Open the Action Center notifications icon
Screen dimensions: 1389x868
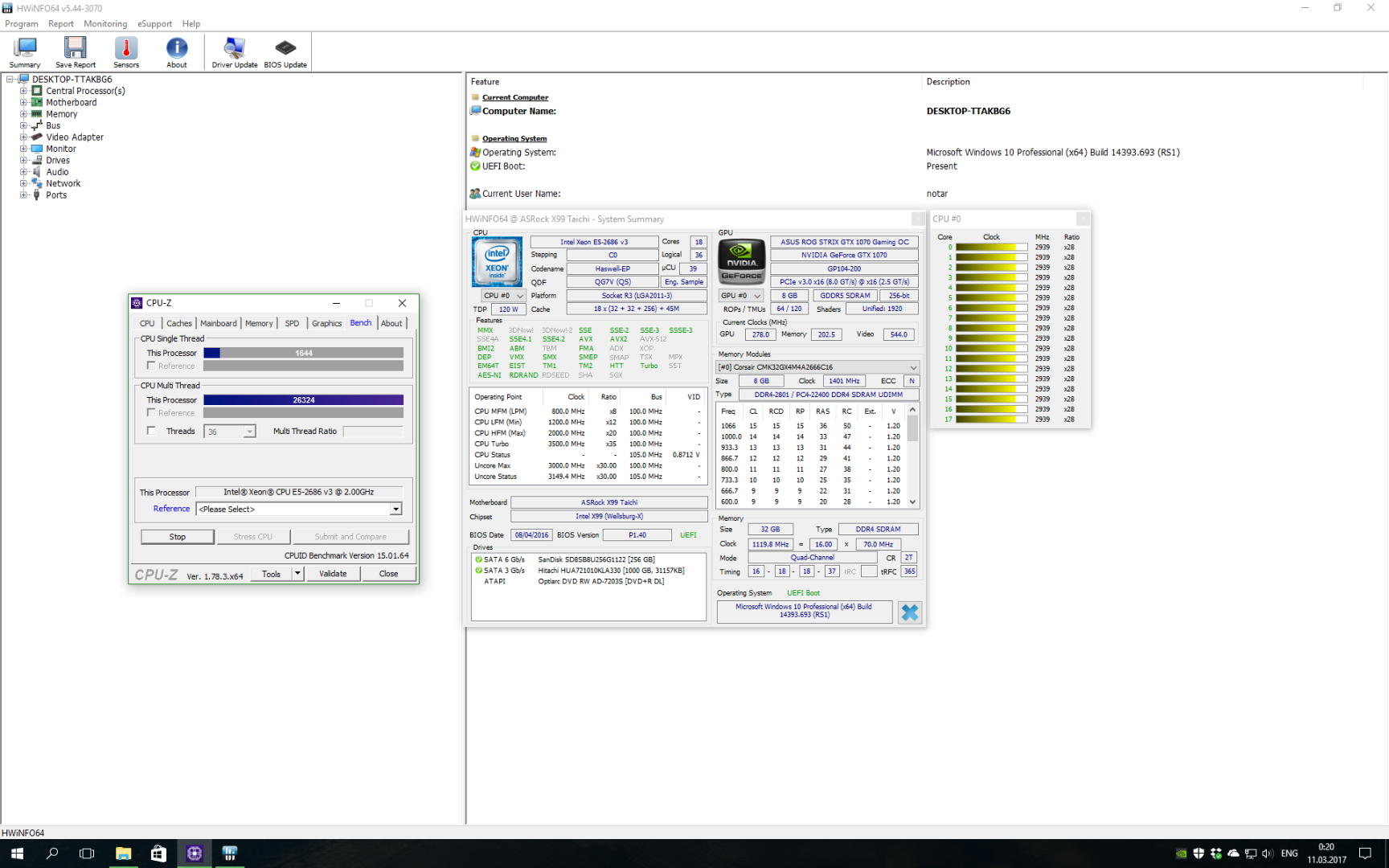(1365, 854)
